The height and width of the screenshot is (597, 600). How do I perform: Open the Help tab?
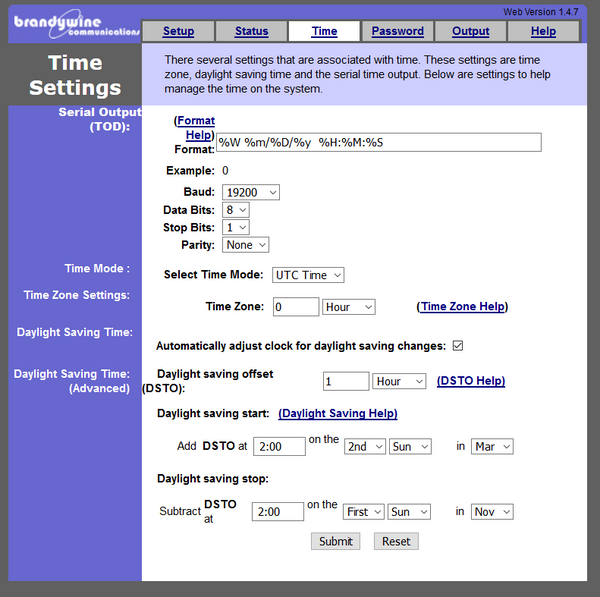[x=543, y=31]
